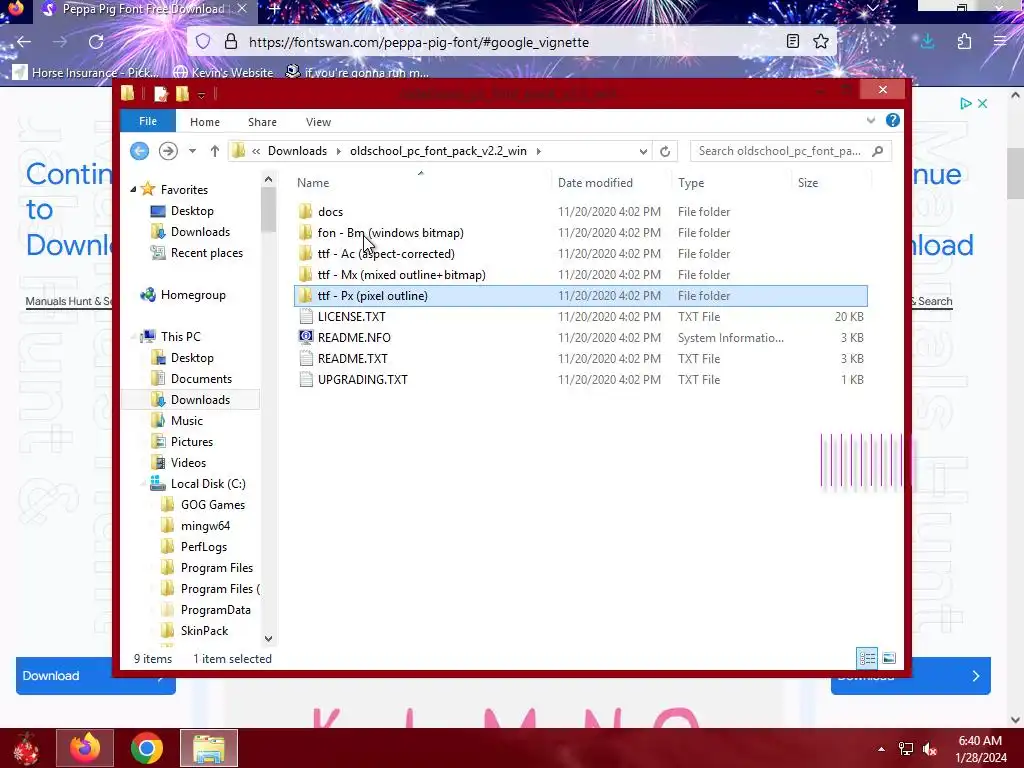
Task: Select the README.NFO file icon
Action: [x=305, y=337]
